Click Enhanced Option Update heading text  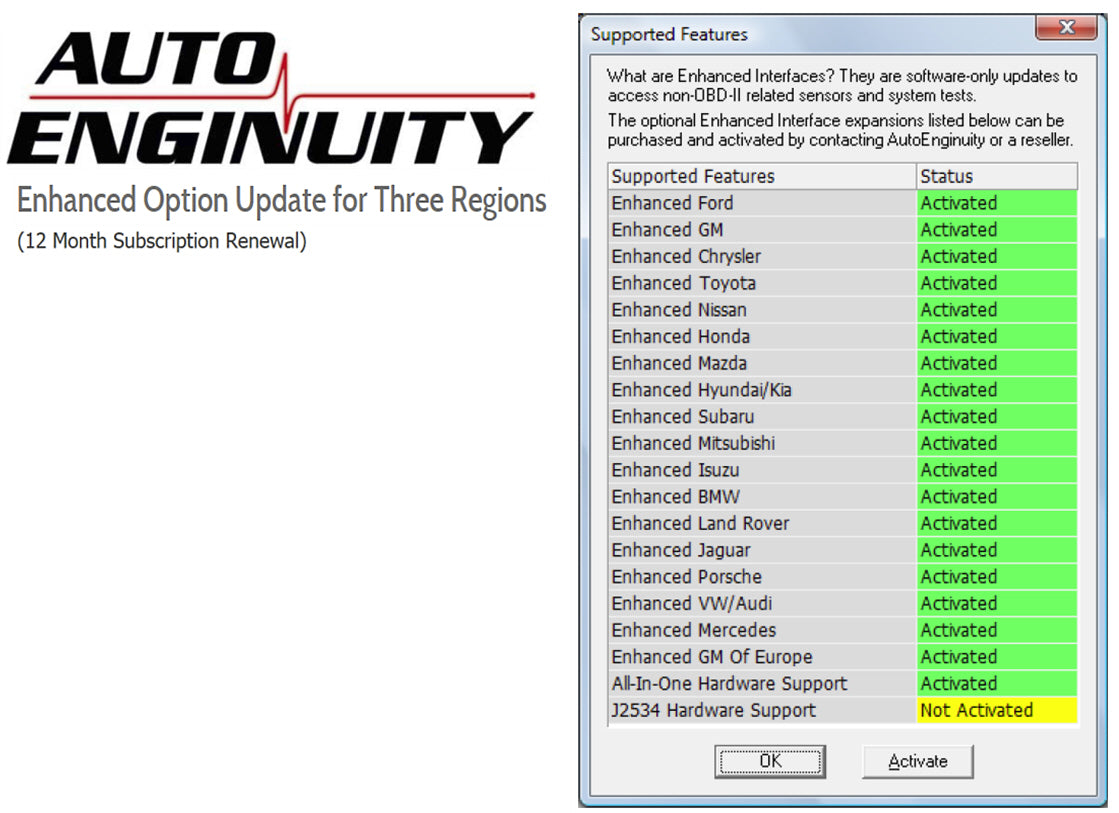coord(281,200)
